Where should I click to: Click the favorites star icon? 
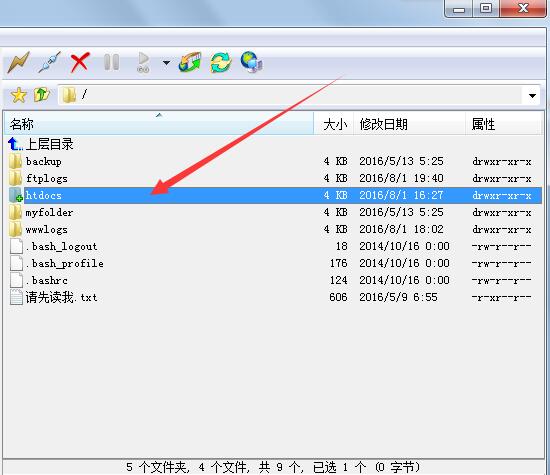(18, 95)
